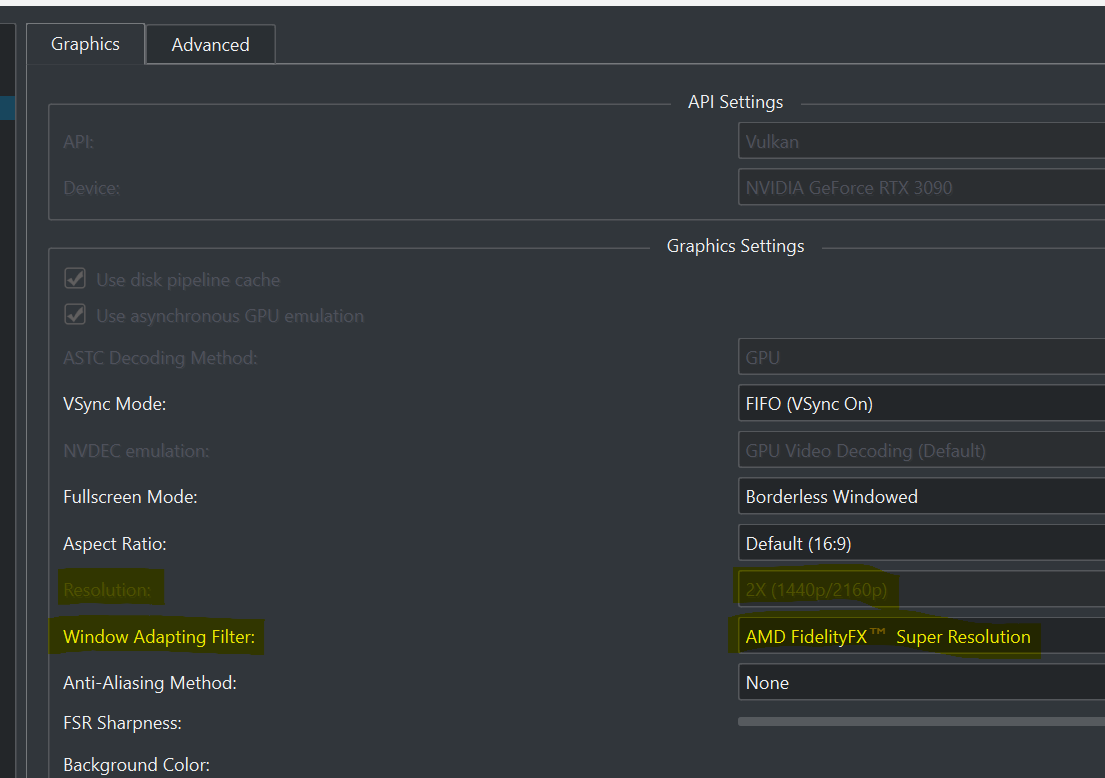Viewport: 1105px width, 778px height.
Task: Select the Window Adapting Filter dropdown
Action: pyautogui.click(x=920, y=637)
